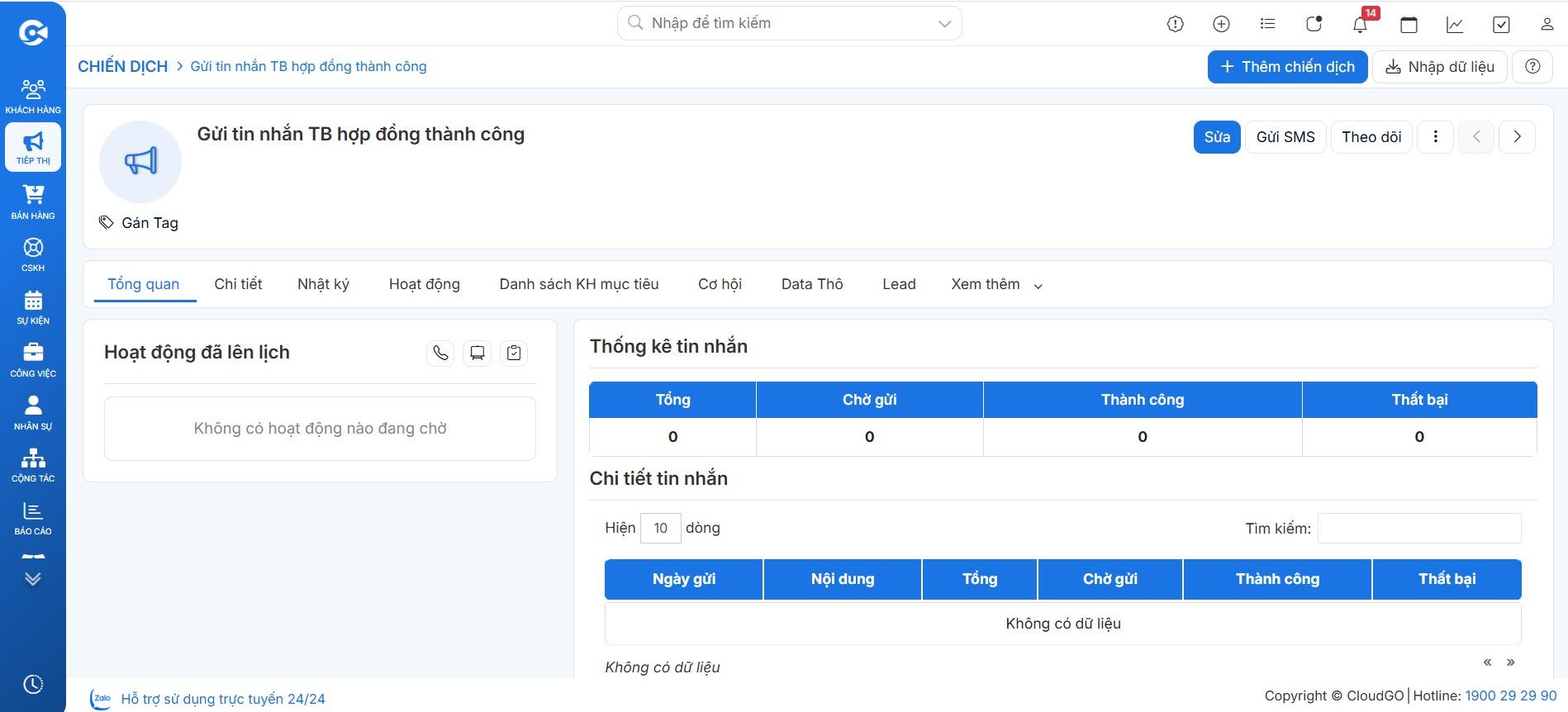Switch to the Cơ hội tab
This screenshot has width=1568, height=712.
point(720,284)
